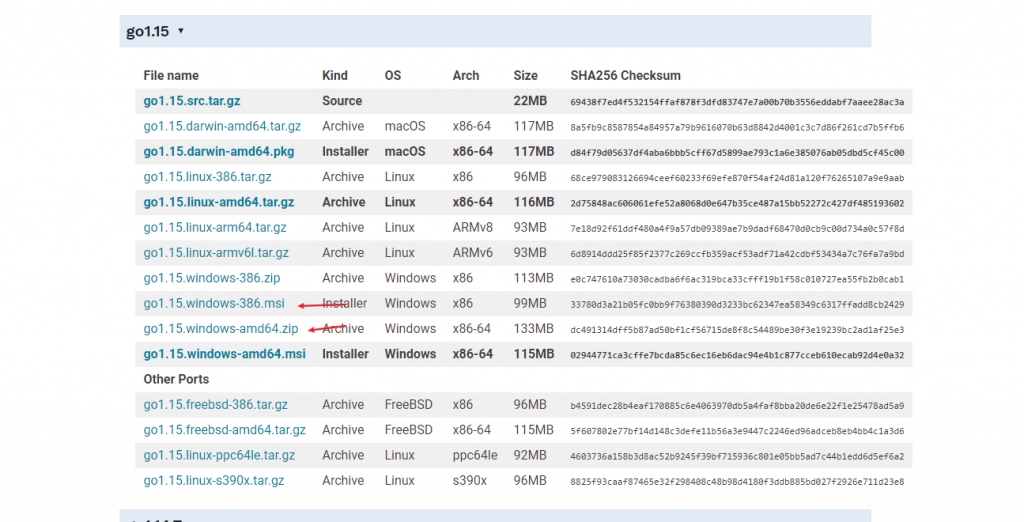The height and width of the screenshot is (522, 1024).
Task: Click FreeBSD OS cell in freebsd-386 row
Action: (x=409, y=405)
